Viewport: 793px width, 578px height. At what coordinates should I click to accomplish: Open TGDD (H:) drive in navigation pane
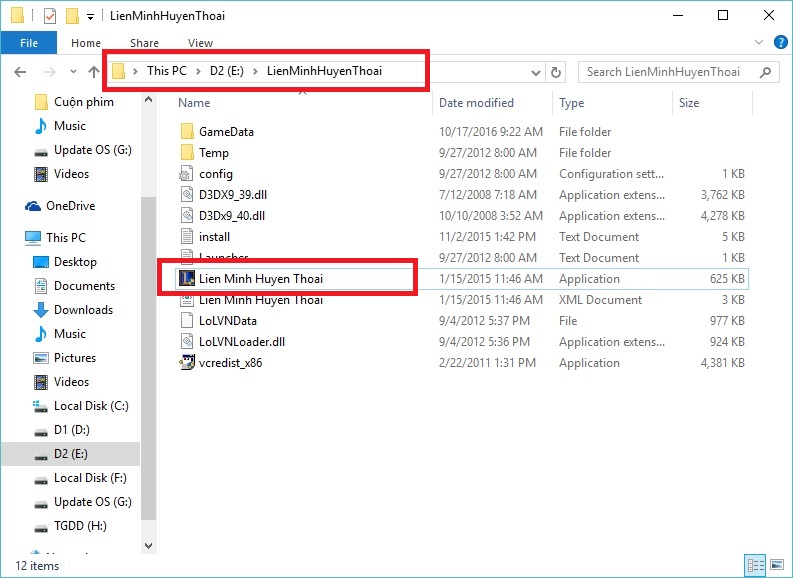[80, 526]
